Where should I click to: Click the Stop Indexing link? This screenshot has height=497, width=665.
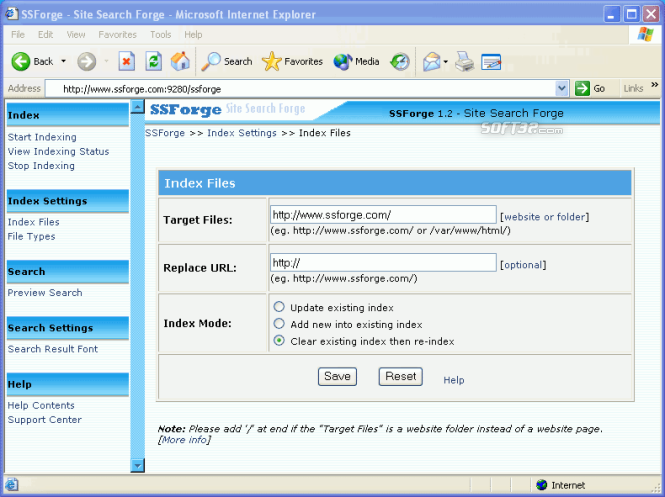pos(41,166)
